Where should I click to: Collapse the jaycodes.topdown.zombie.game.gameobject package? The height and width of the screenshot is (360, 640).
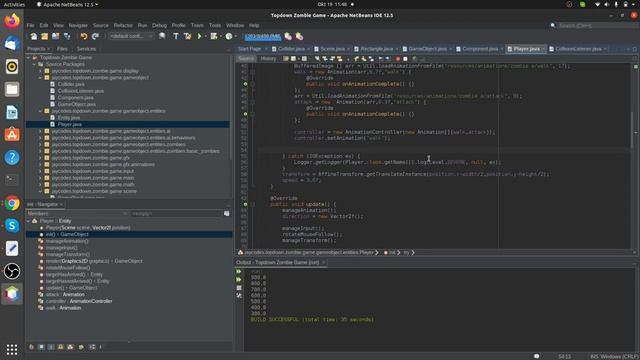pyautogui.click(x=40, y=78)
